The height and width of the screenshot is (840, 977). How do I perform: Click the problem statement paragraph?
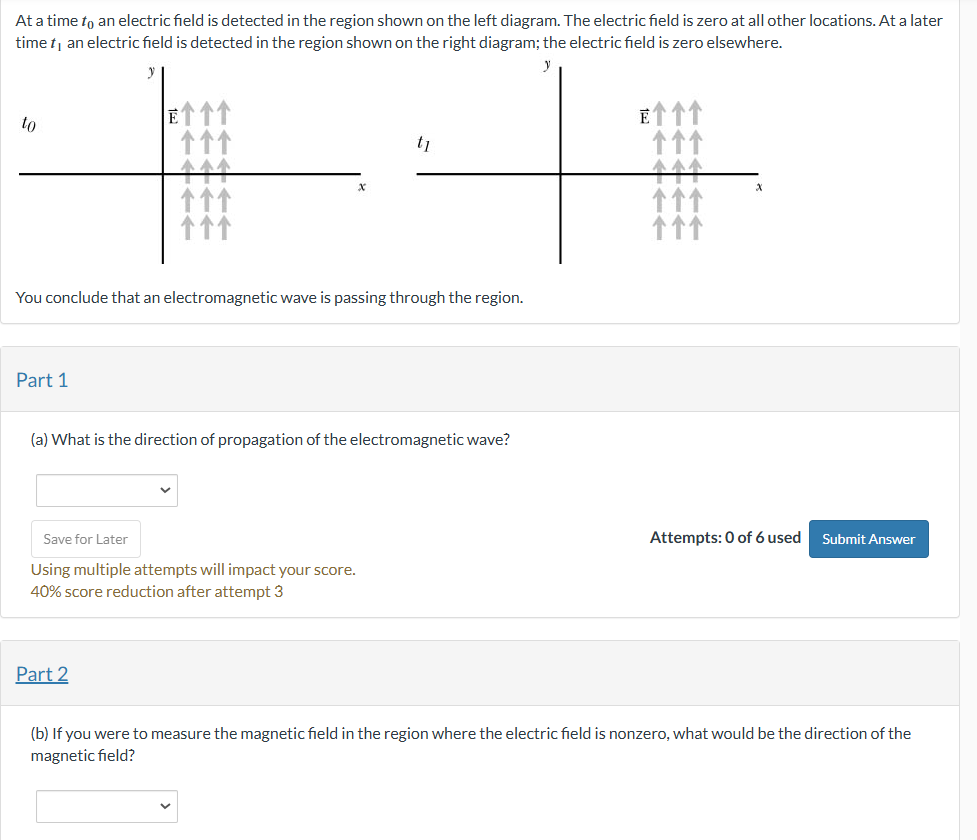tap(480, 31)
